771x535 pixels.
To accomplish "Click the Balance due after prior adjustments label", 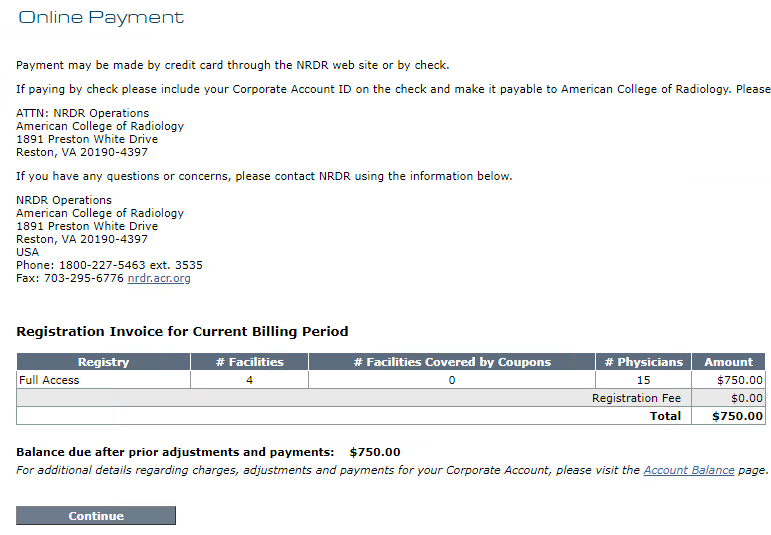I will [175, 452].
